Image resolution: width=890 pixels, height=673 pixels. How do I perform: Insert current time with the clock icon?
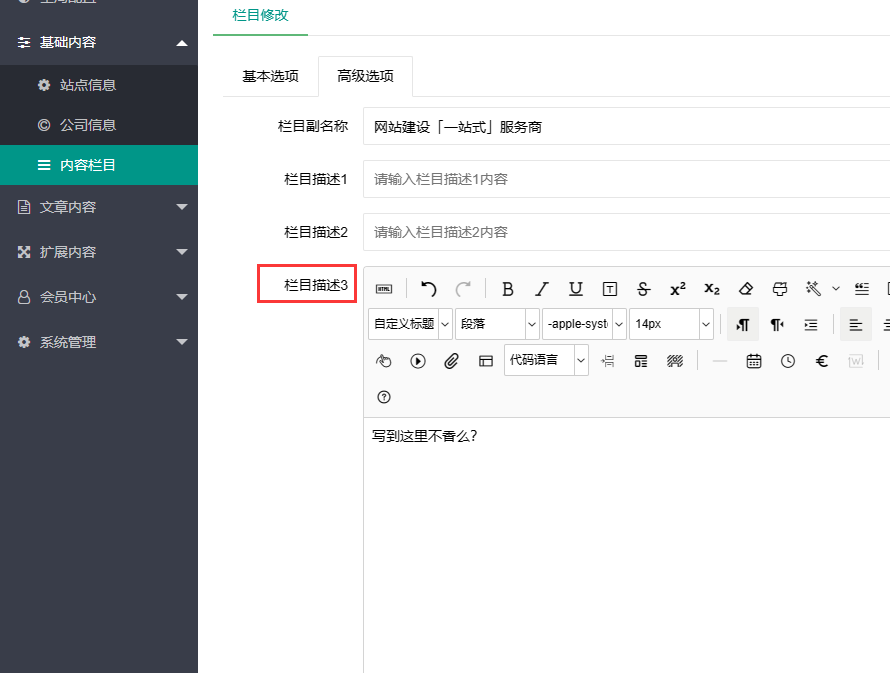tap(787, 360)
